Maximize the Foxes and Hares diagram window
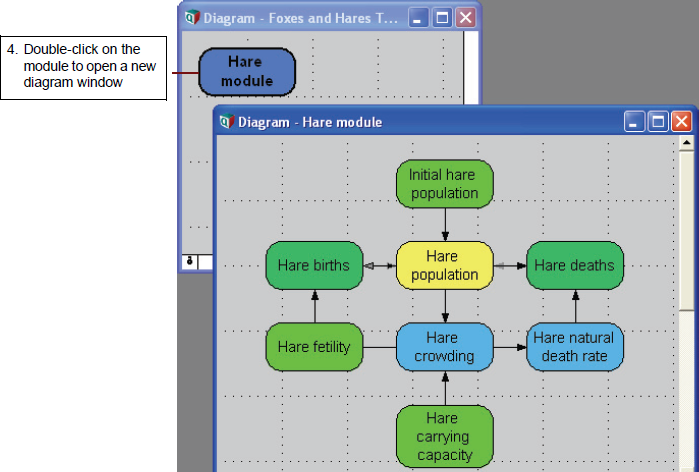The image size is (699, 472). (442, 18)
